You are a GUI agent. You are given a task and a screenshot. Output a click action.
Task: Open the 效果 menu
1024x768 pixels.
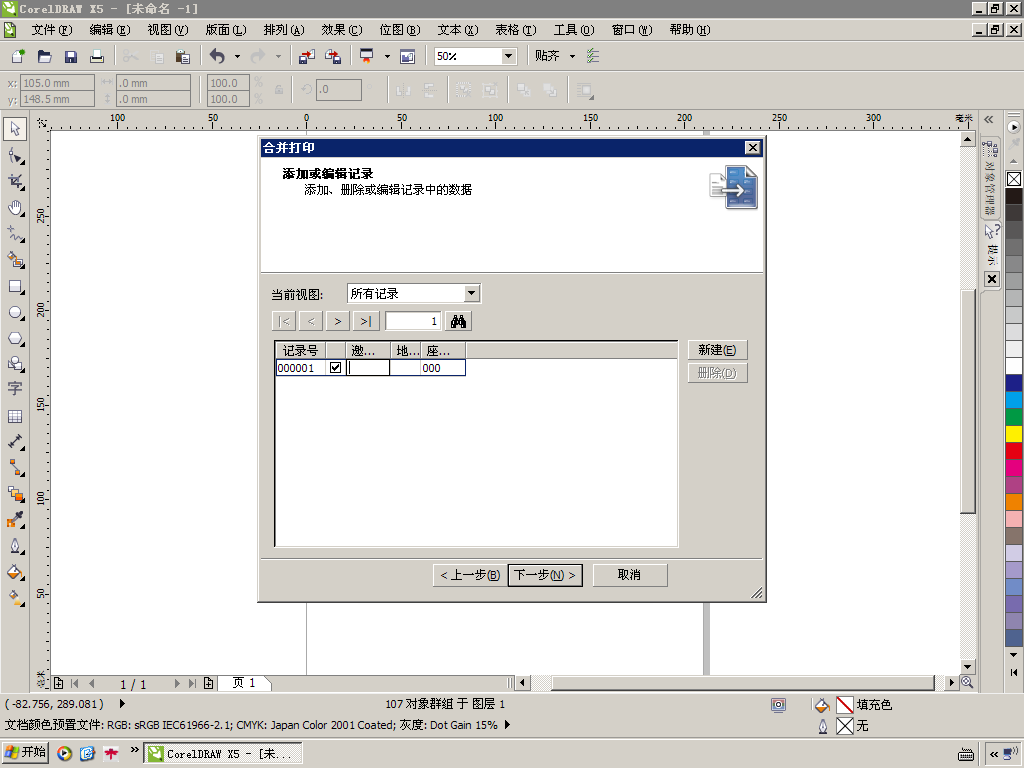(x=342, y=30)
